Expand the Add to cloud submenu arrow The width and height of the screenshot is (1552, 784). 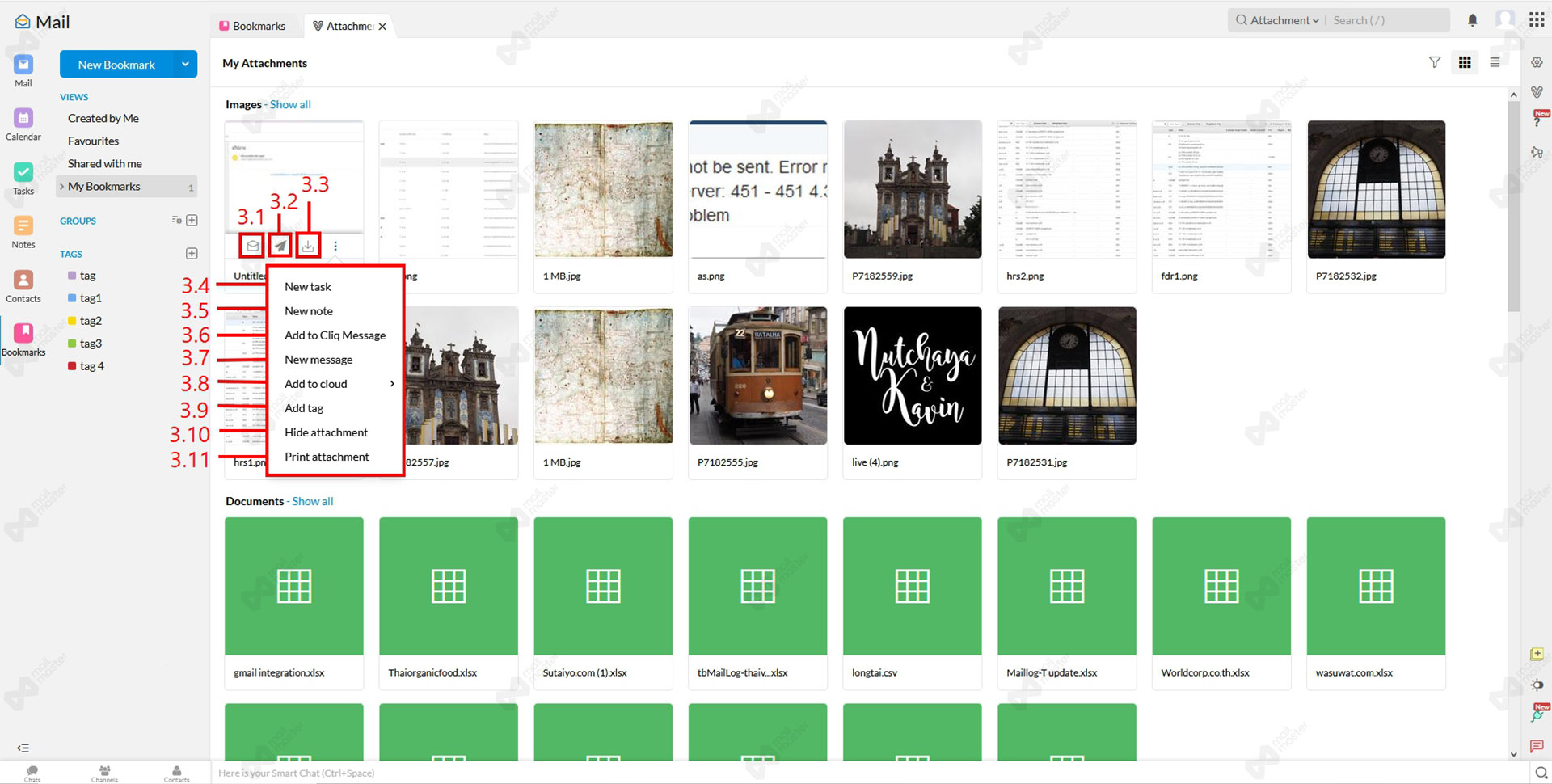coord(392,384)
